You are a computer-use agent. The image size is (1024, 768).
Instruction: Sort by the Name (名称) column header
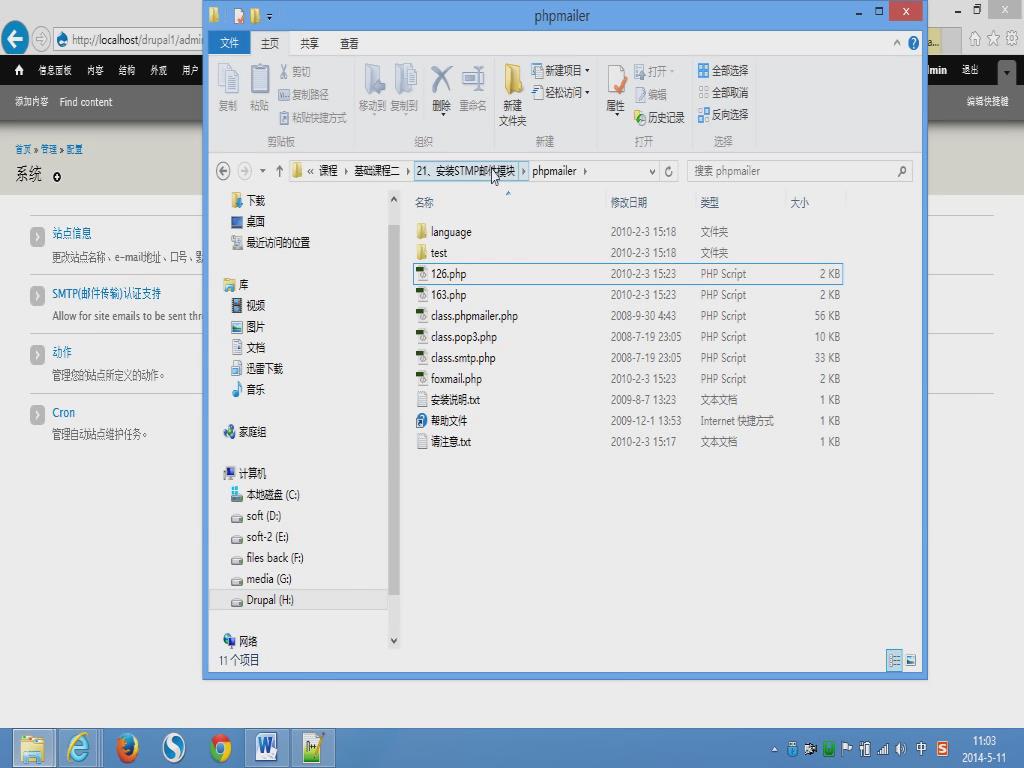coord(424,202)
